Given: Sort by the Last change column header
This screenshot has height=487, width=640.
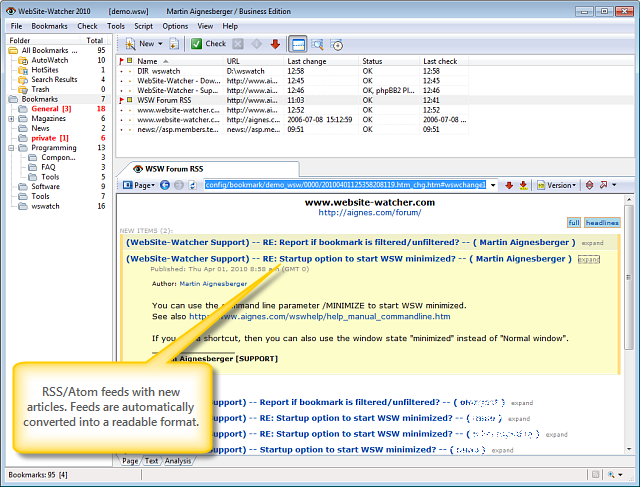Looking at the screenshot, I should pyautogui.click(x=321, y=61).
